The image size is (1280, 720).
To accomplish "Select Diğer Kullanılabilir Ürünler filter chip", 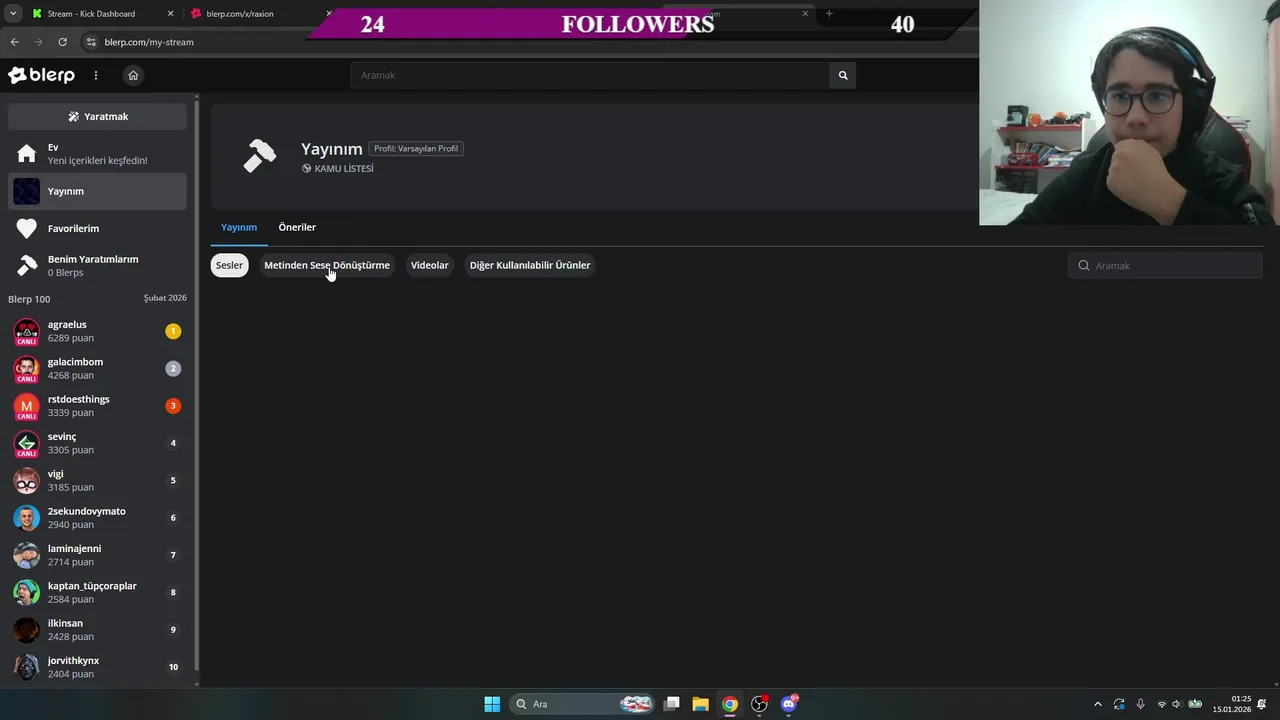I will point(530,265).
